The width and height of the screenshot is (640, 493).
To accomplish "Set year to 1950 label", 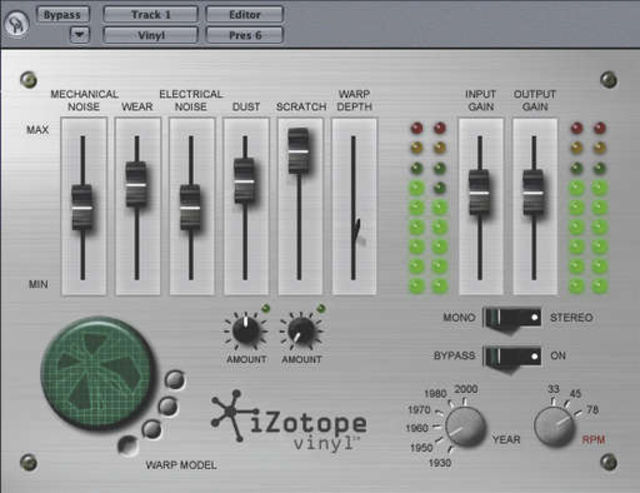I will tap(421, 447).
